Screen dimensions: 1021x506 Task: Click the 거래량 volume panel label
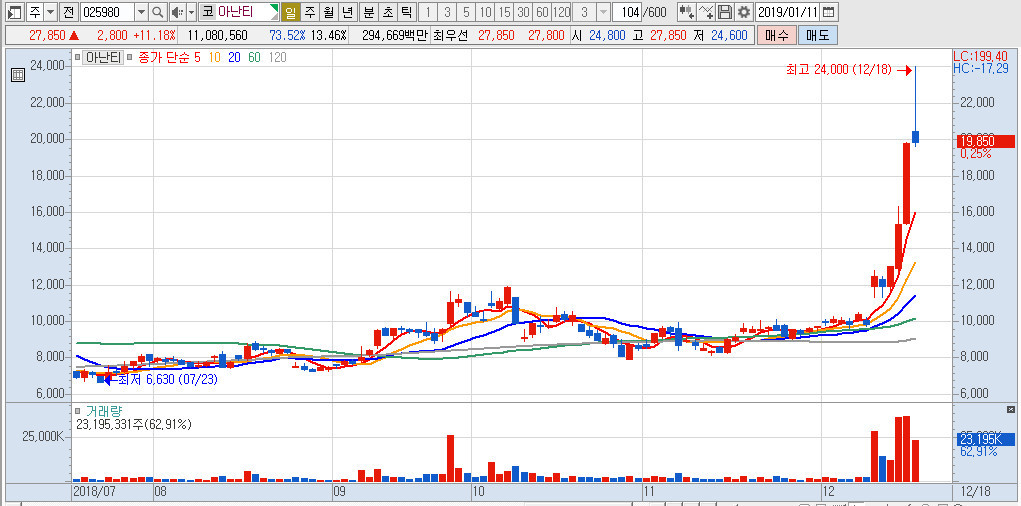tap(104, 411)
